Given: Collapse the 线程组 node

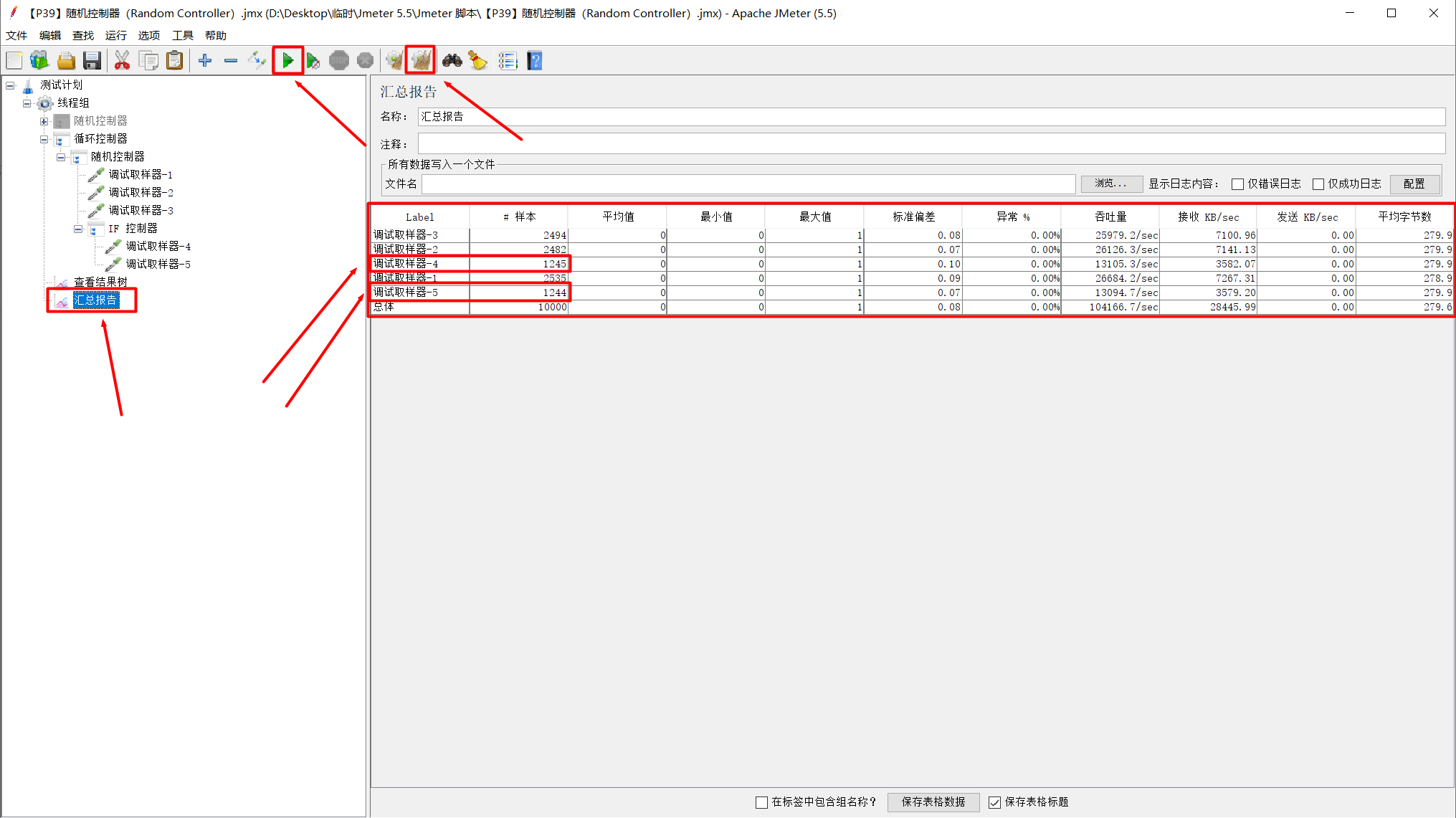Looking at the screenshot, I should [x=27, y=103].
